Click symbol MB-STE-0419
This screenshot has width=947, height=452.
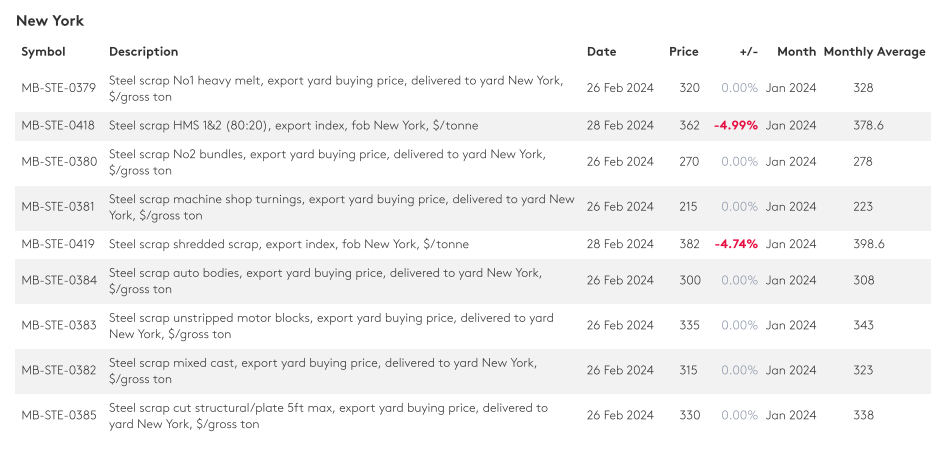[x=59, y=244]
